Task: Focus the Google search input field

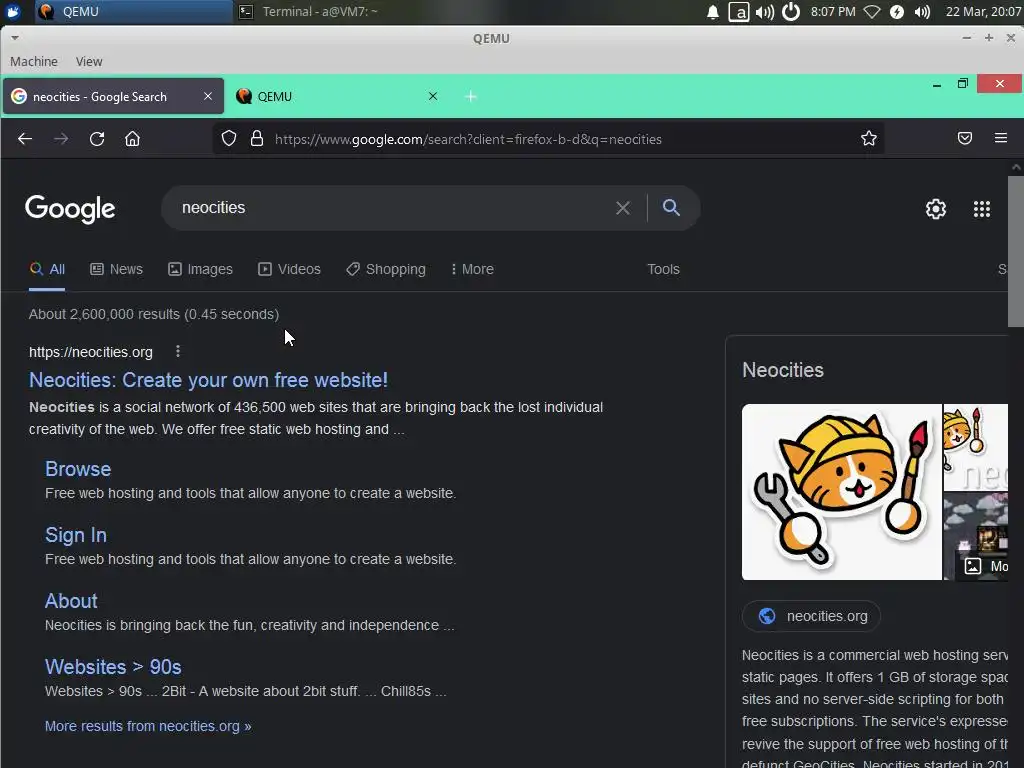Action: point(392,208)
